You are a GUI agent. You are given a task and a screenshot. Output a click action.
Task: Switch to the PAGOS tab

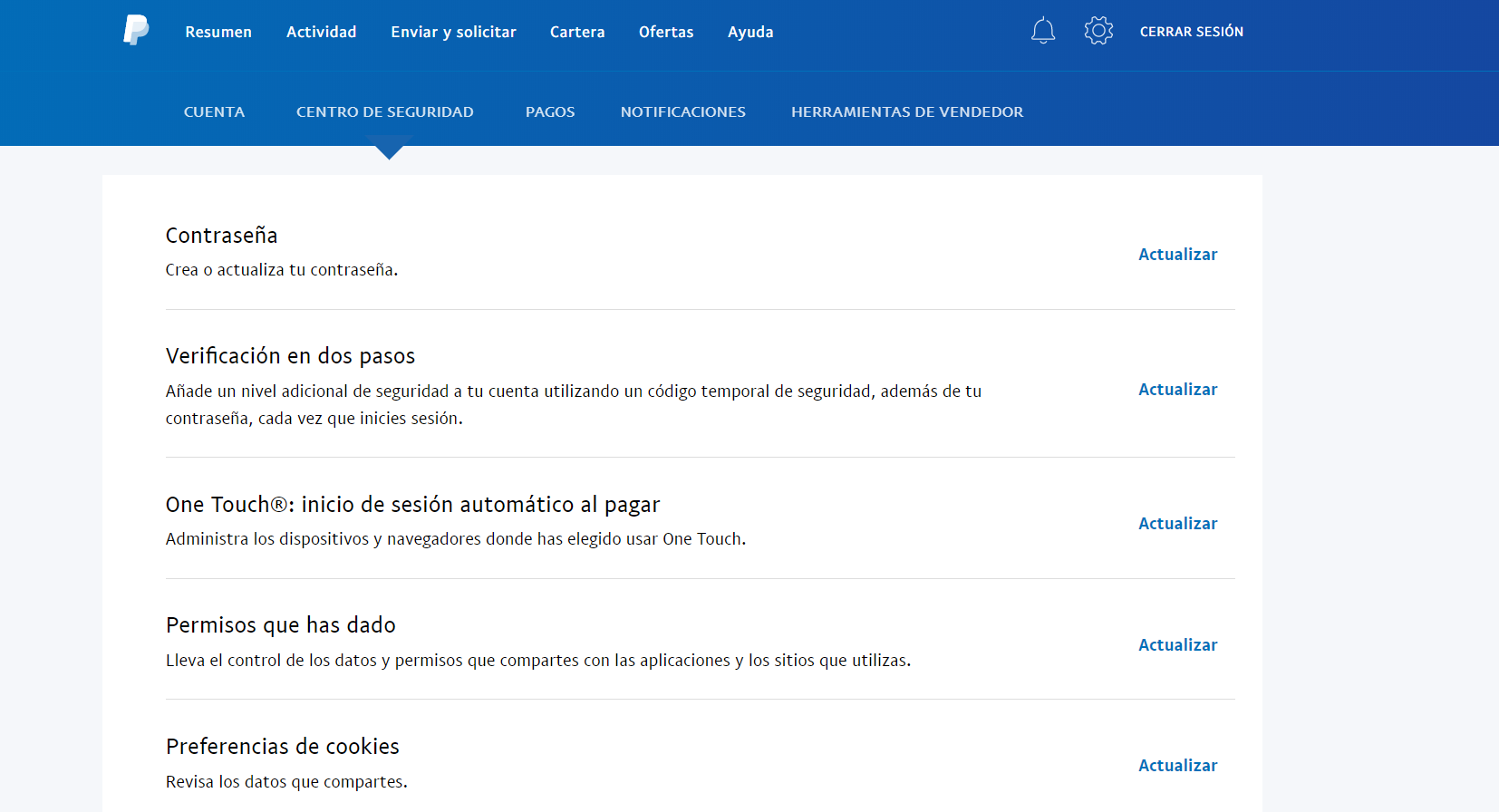click(550, 111)
